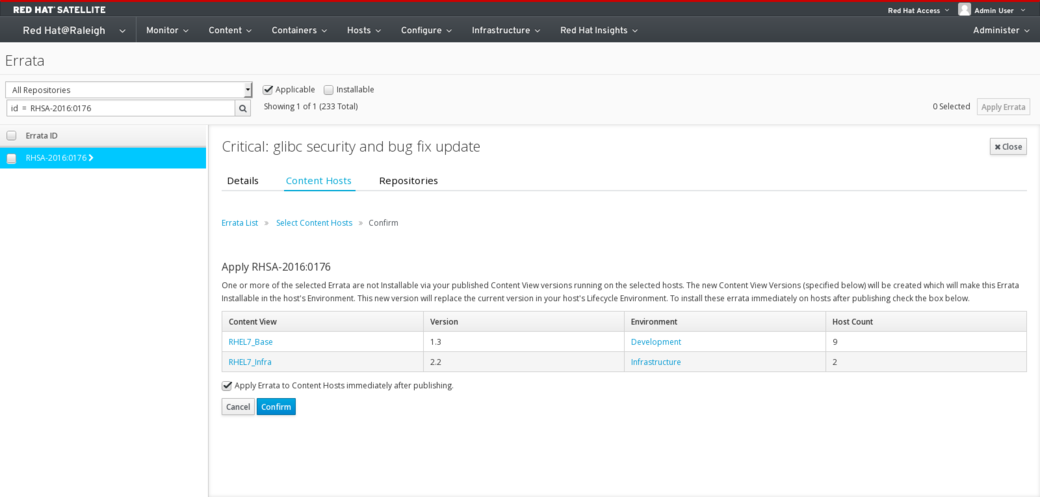This screenshot has height=497, width=1040.
Task: Click the 0 Selected label
Action: 951,106
